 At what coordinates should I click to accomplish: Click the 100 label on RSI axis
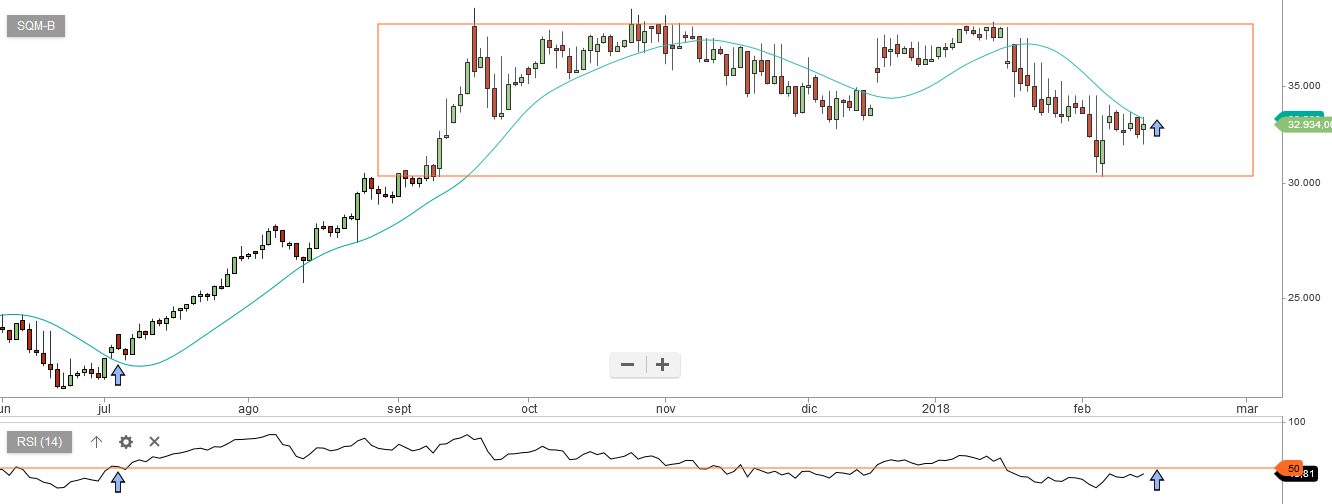(1297, 423)
